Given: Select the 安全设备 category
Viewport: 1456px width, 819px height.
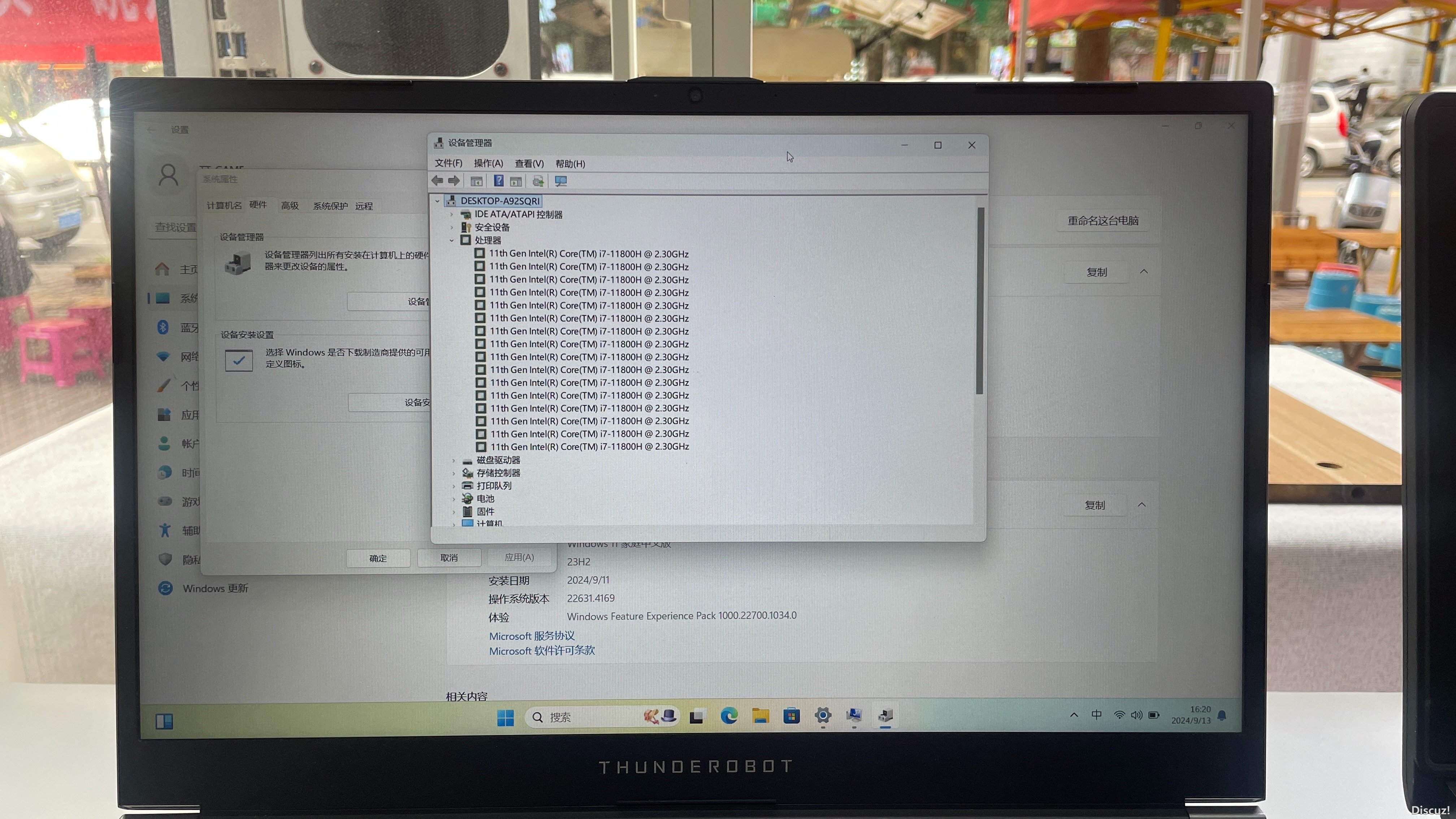Looking at the screenshot, I should tap(492, 228).
